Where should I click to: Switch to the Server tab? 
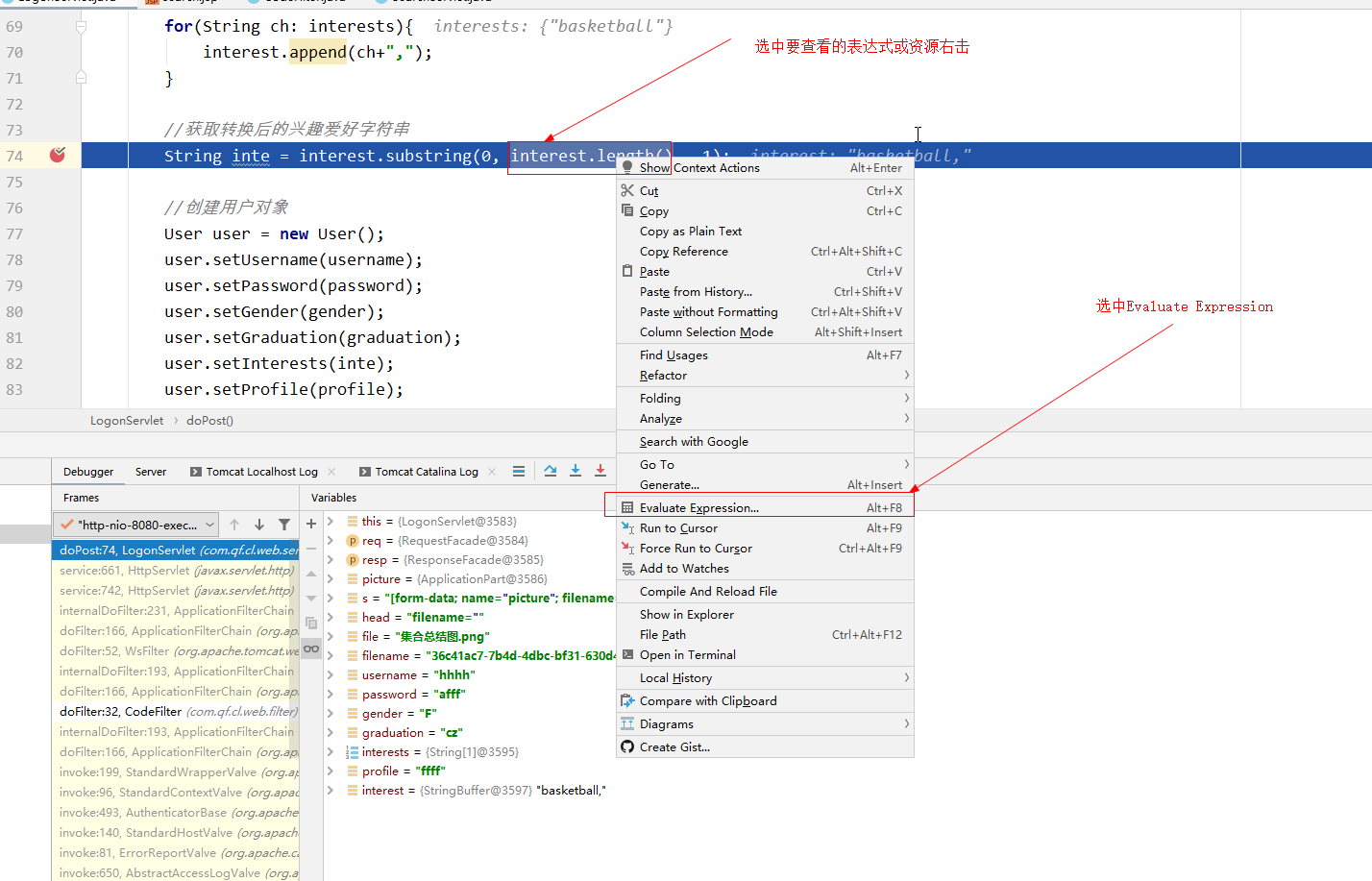pos(151,472)
